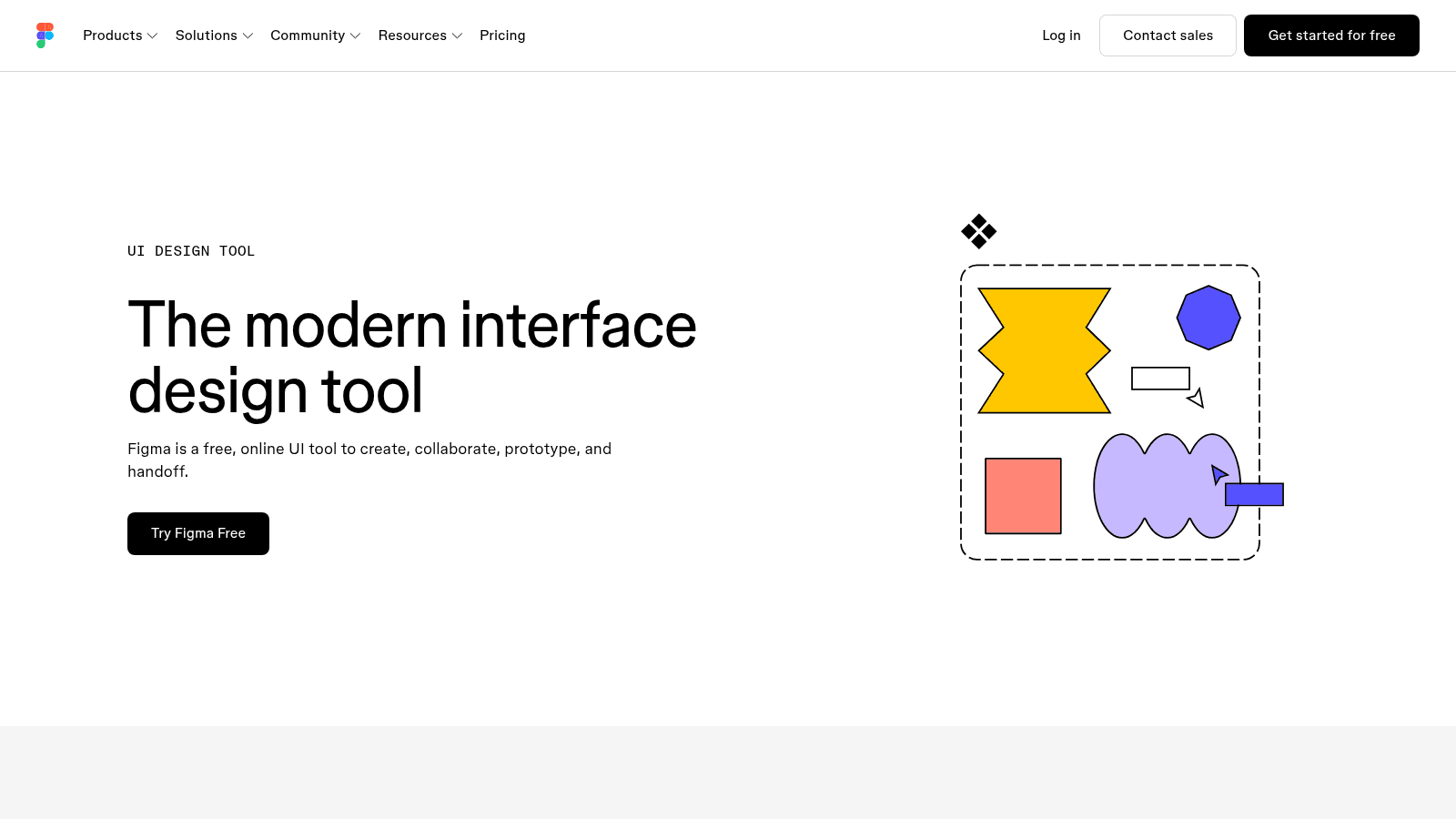Click the empty white rectangle outline
The height and width of the screenshot is (819, 1456).
1160,379
